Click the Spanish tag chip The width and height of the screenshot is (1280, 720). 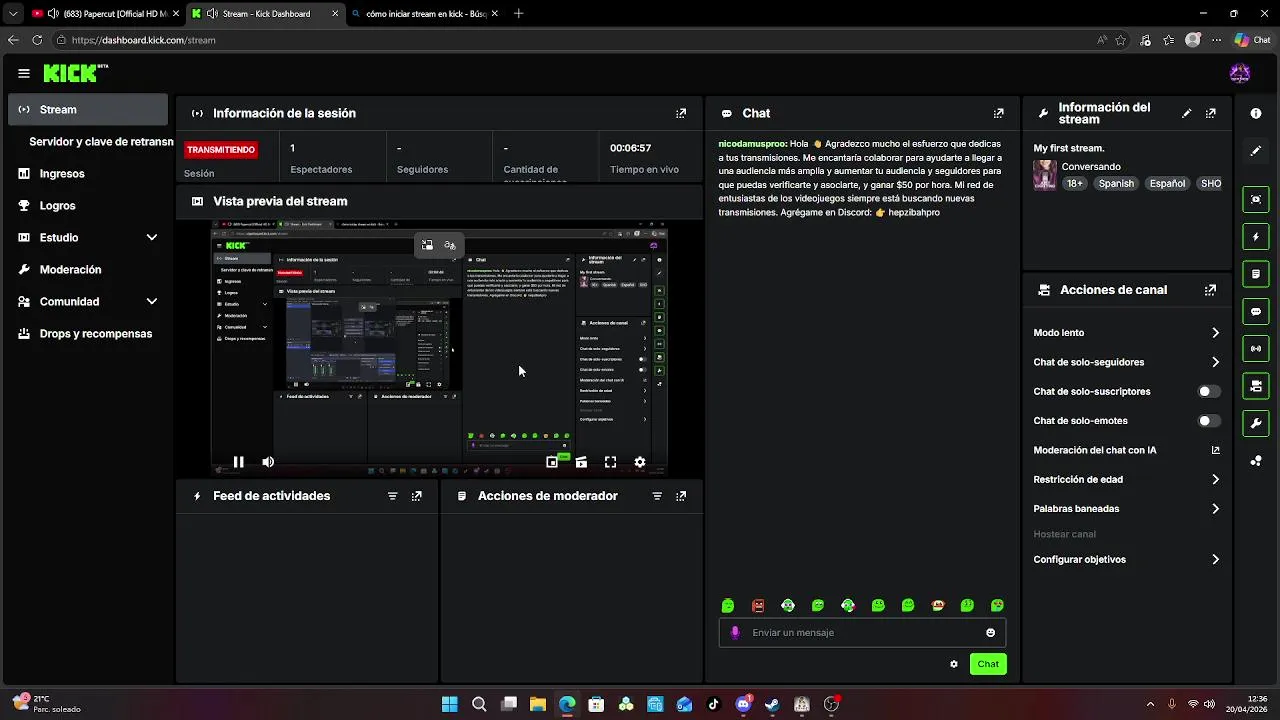[1116, 184]
